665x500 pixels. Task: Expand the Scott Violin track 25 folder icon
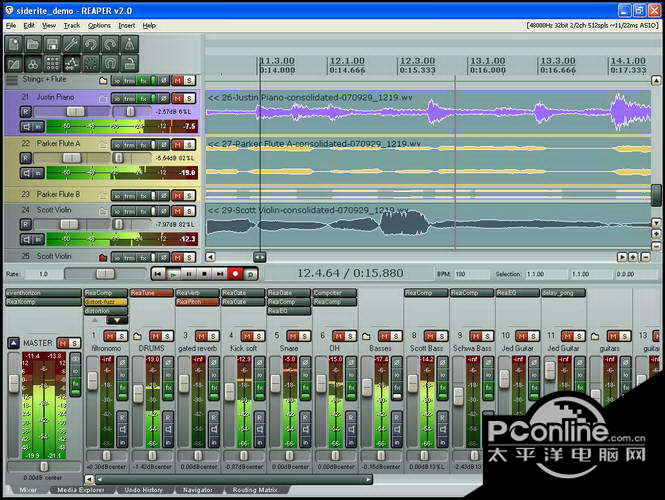click(103, 257)
